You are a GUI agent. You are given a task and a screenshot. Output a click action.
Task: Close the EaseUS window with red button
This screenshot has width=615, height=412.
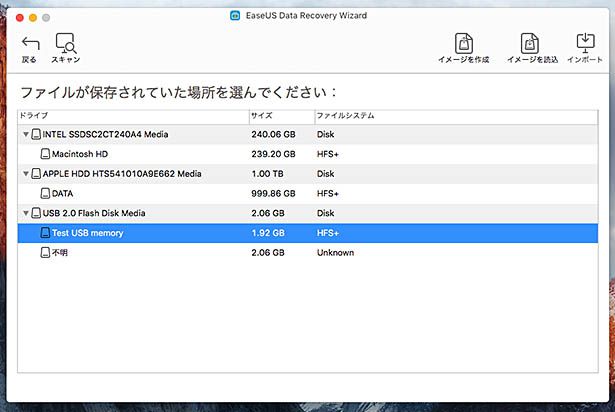(x=20, y=18)
